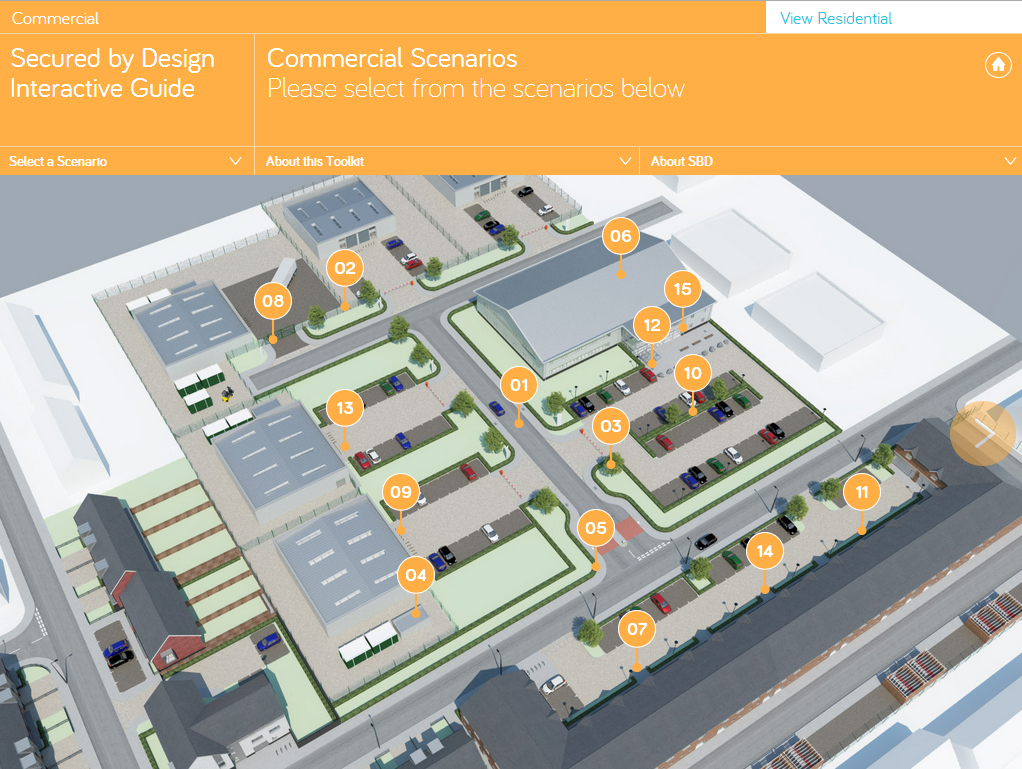Open scenario 07 along the street trees

[x=637, y=629]
